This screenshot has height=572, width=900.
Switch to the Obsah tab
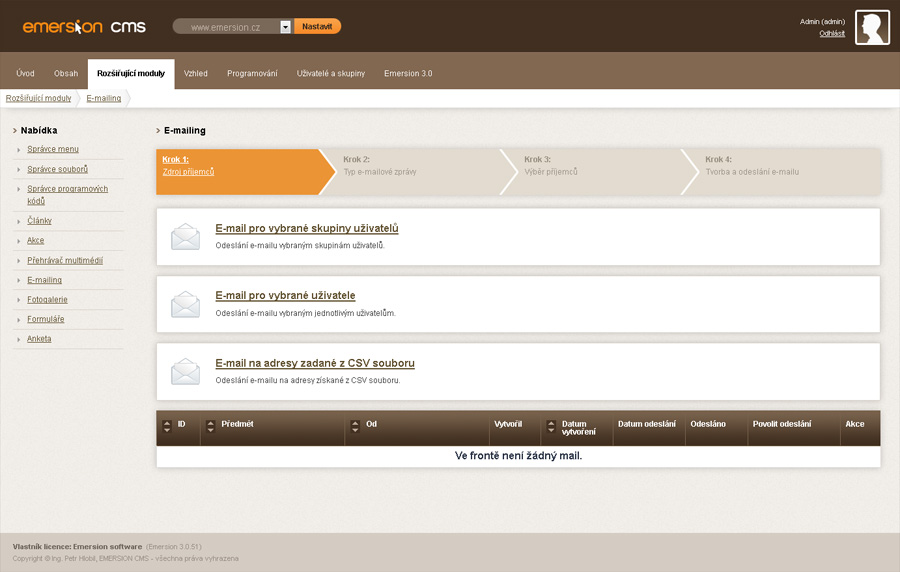click(66, 73)
